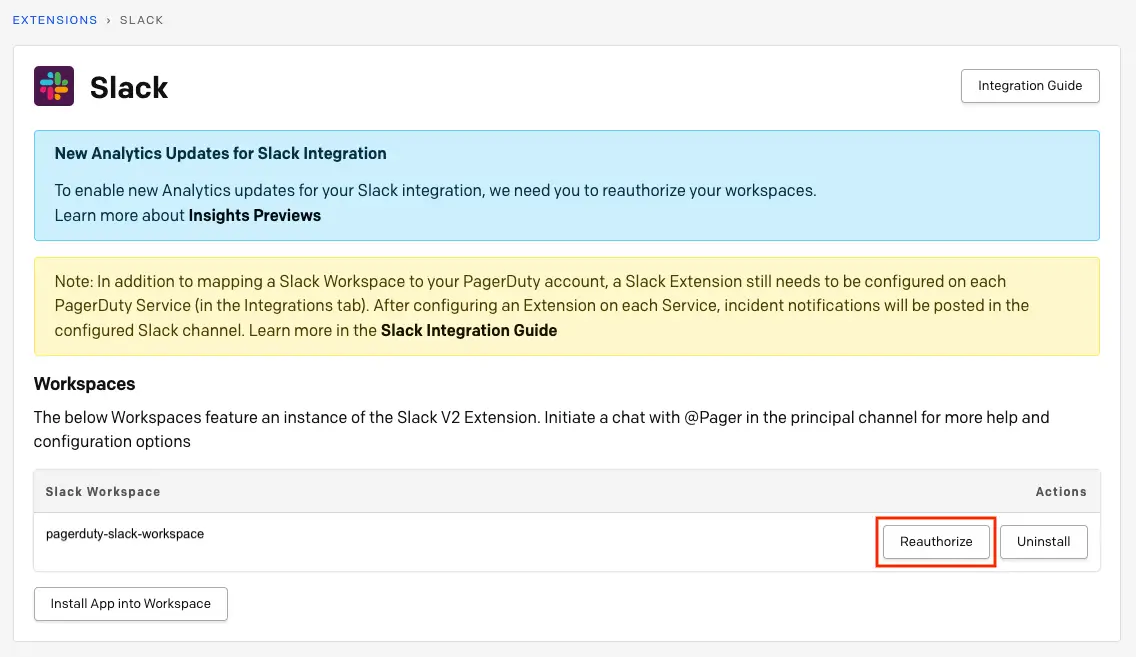Click the New Analytics Updates banner title

coord(220,154)
